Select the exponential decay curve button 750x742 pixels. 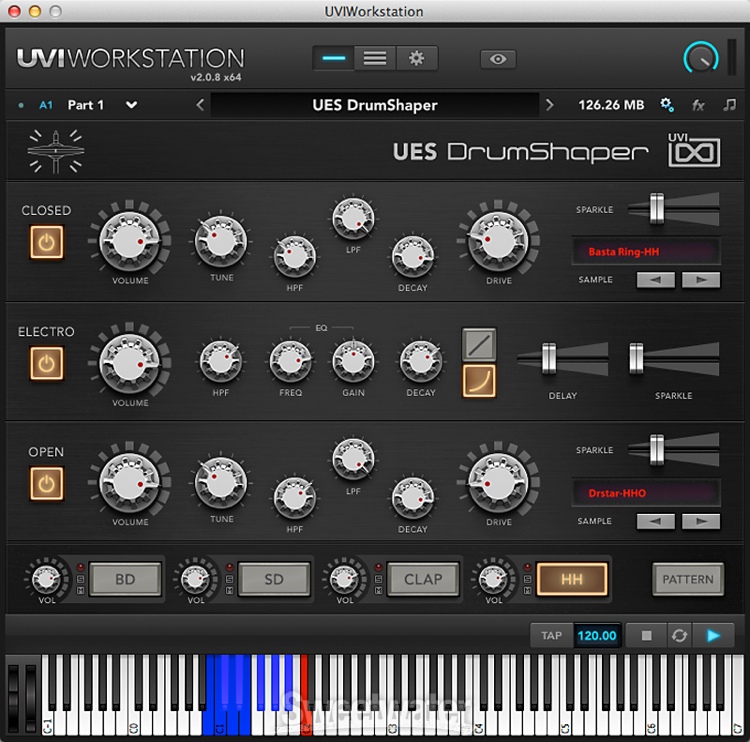(x=479, y=381)
